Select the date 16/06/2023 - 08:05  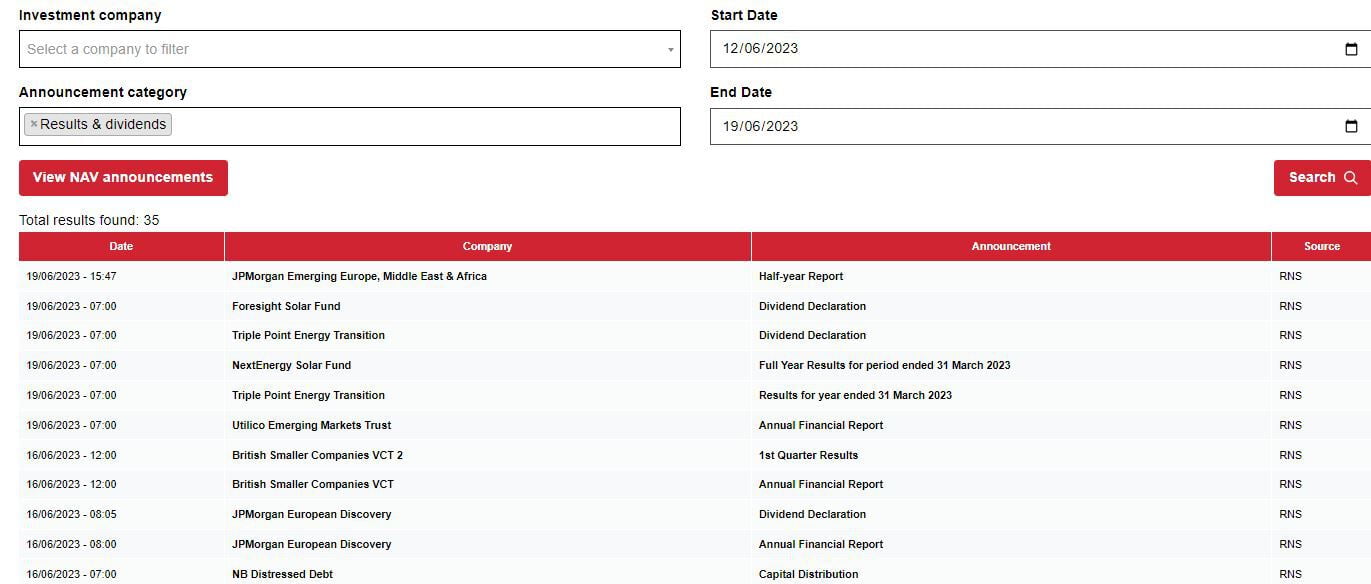pyautogui.click(x=71, y=514)
